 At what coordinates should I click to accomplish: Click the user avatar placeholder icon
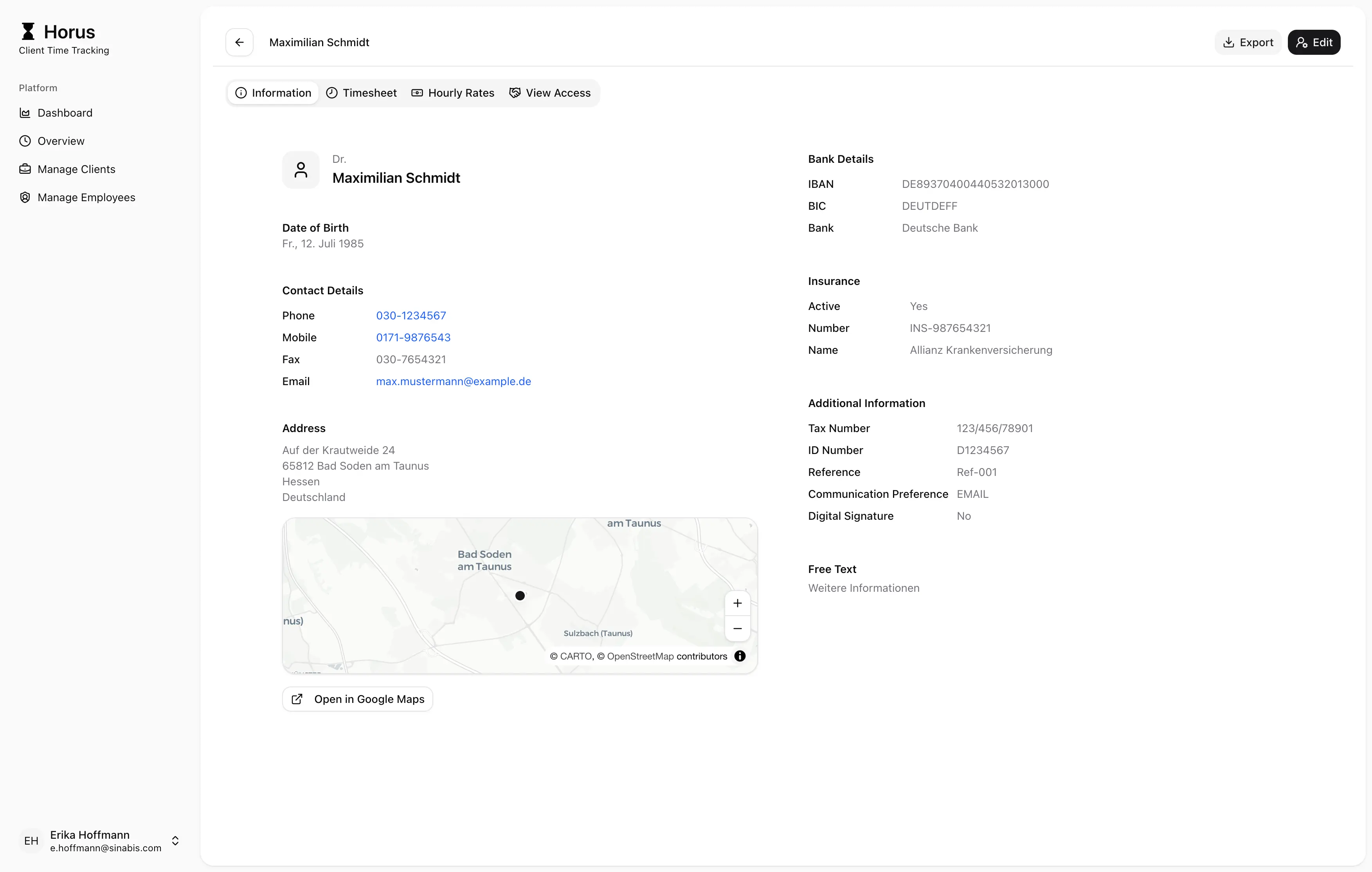301,170
